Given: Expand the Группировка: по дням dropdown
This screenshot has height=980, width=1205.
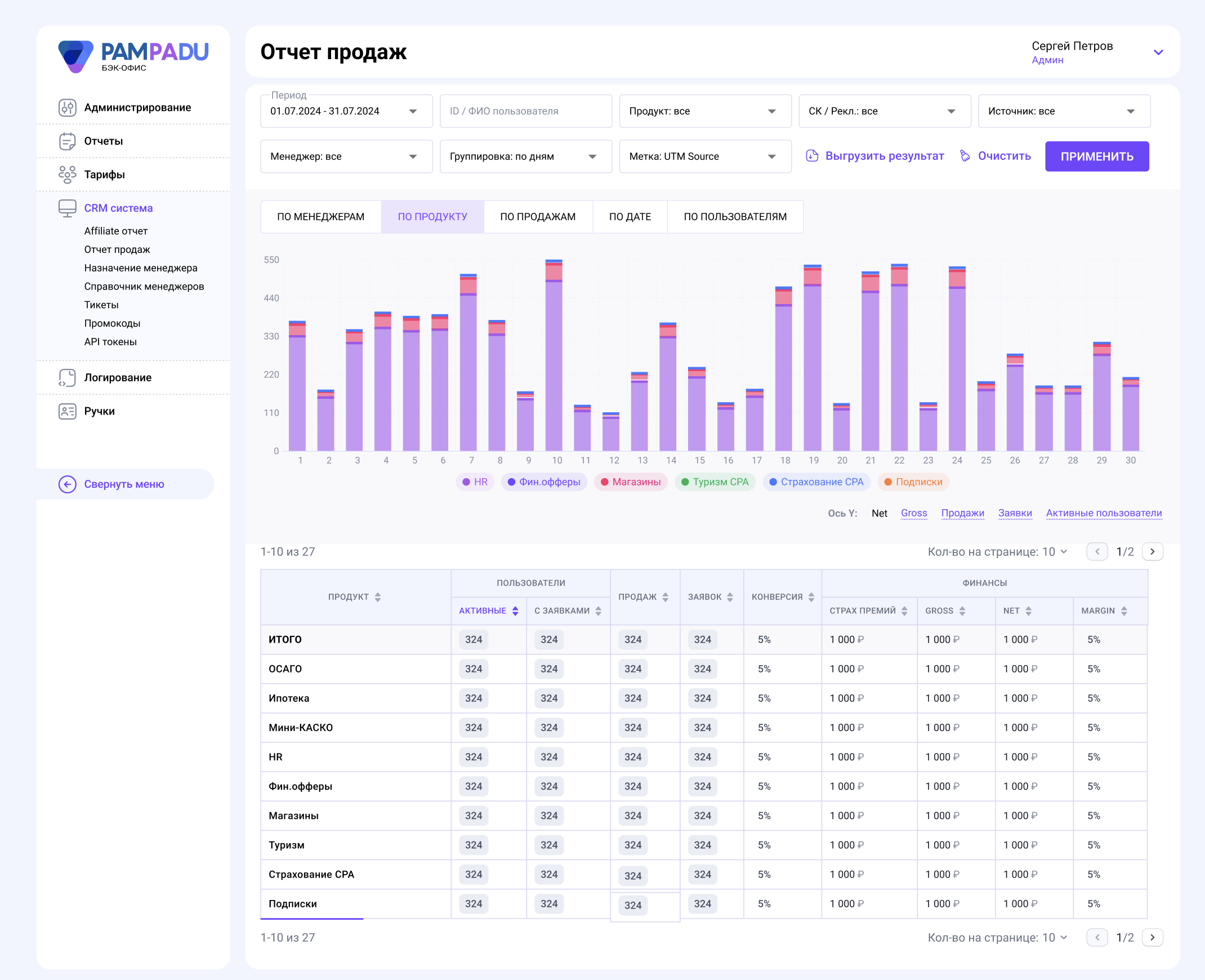Looking at the screenshot, I should [x=525, y=157].
